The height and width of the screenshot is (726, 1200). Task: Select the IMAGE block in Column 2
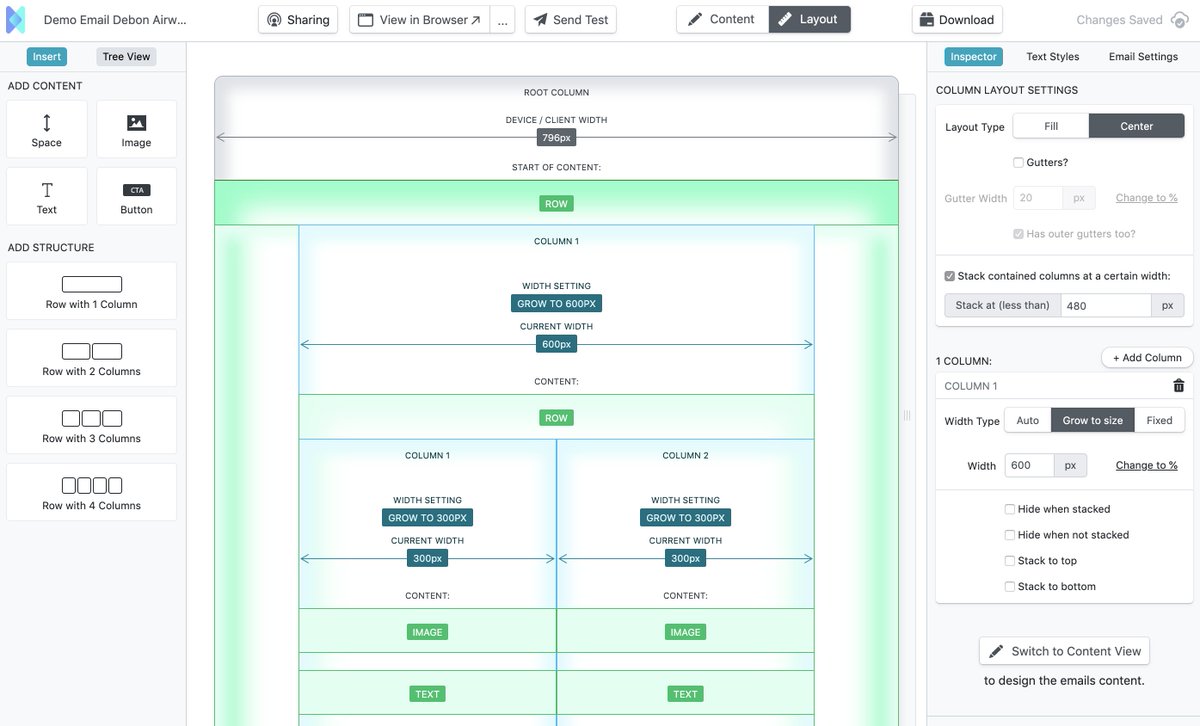(685, 632)
